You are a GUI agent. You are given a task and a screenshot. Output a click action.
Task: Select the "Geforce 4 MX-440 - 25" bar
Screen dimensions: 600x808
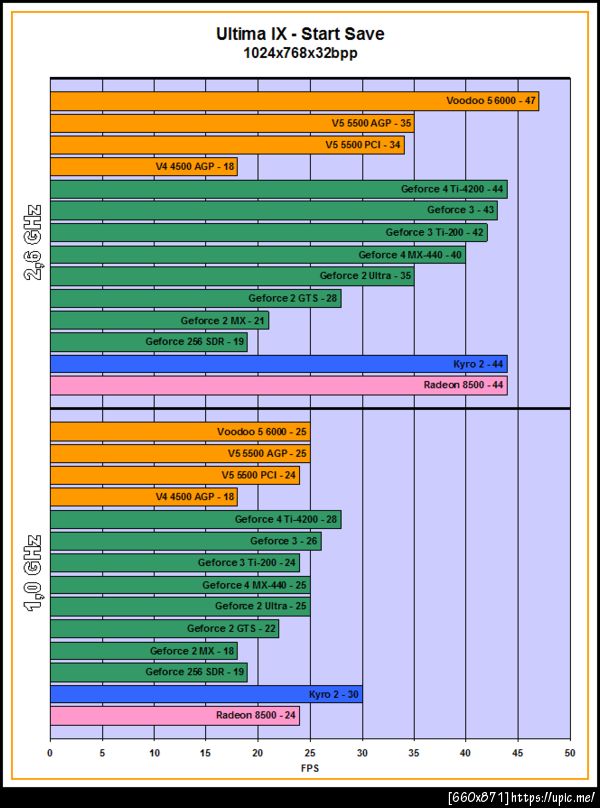click(x=180, y=585)
